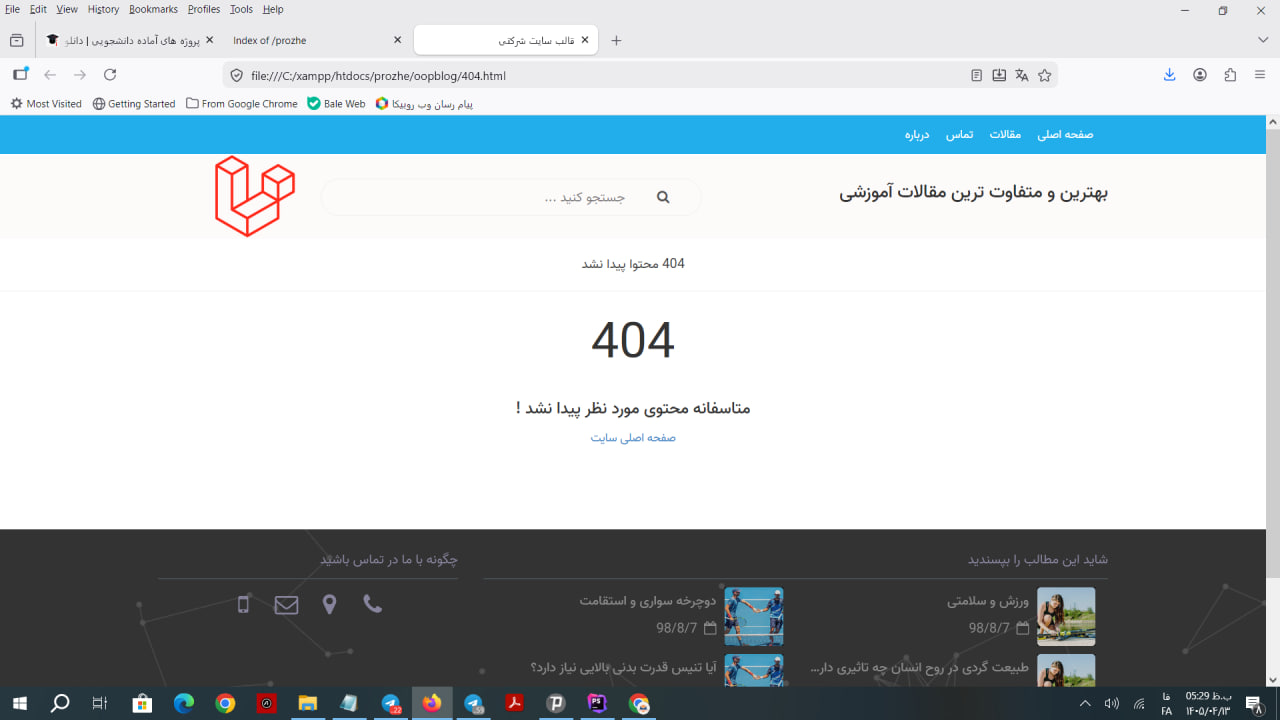
Task: Open the Firefox account icon
Action: coord(1200,75)
